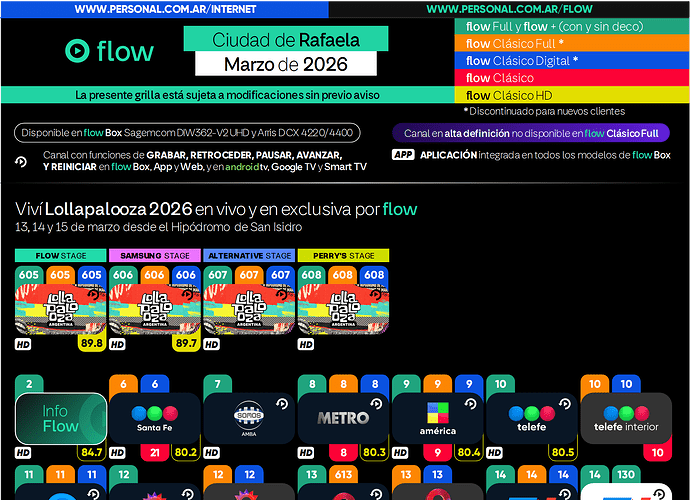Image resolution: width=690 pixels, height=500 pixels.
Task: Click '13, 14 y 15 de marzo' date line
Action: [x=158, y=227]
